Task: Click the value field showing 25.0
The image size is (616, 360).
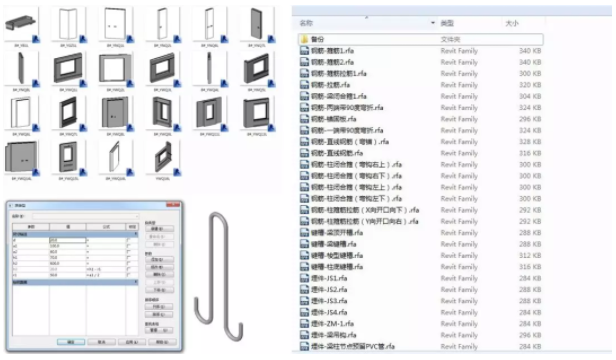Action: click(x=68, y=240)
